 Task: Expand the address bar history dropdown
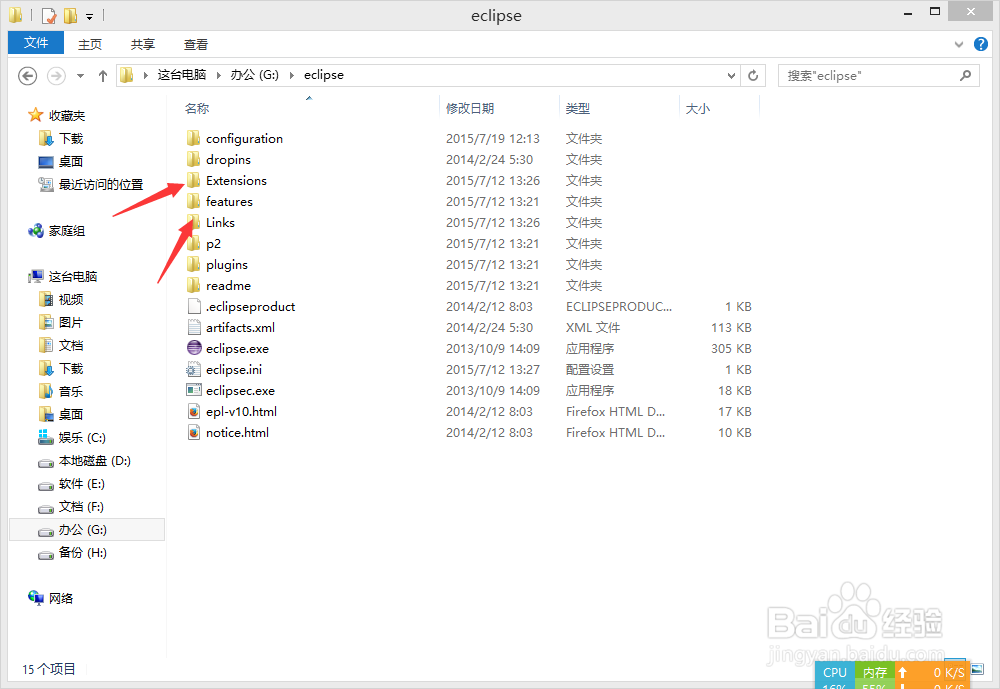[x=731, y=75]
